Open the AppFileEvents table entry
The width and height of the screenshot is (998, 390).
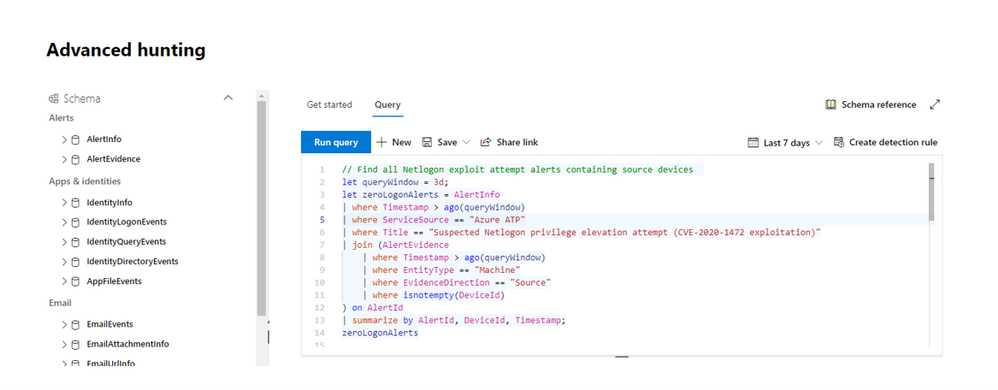click(114, 281)
